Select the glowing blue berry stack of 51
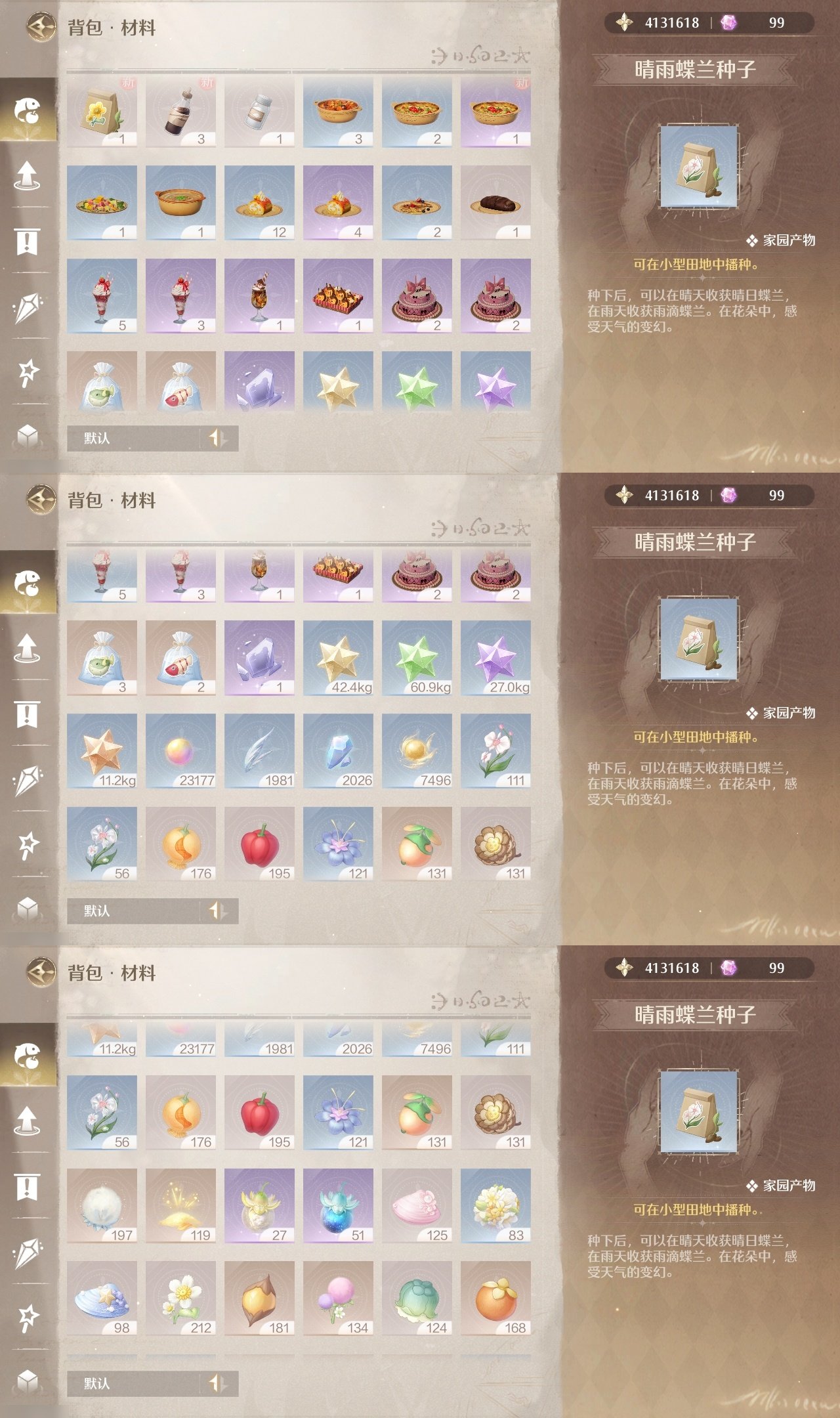The height and width of the screenshot is (1418, 840). tap(338, 1205)
